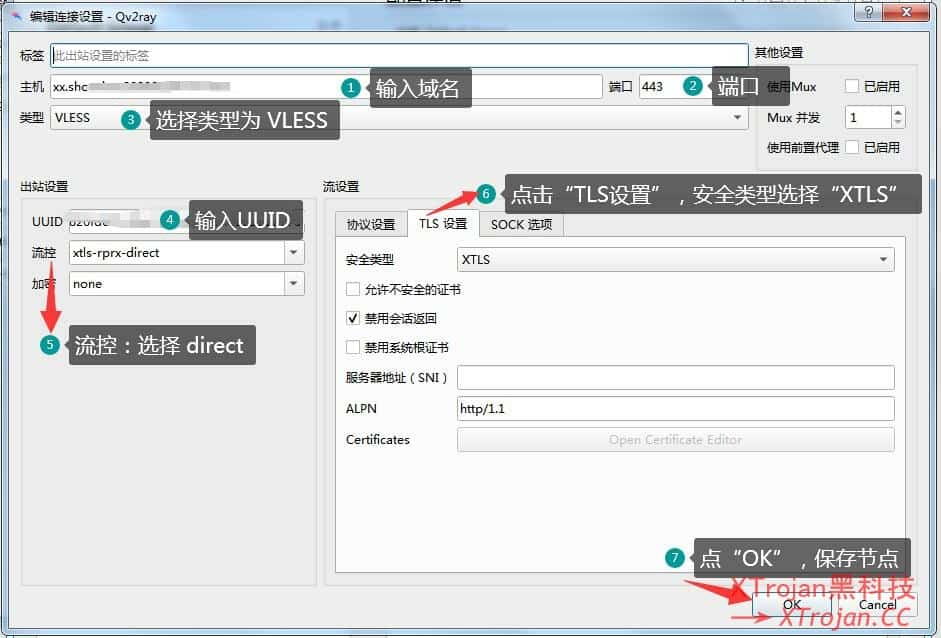Click the 服务器地址（SNI）input field
The image size is (941, 638).
pos(676,377)
